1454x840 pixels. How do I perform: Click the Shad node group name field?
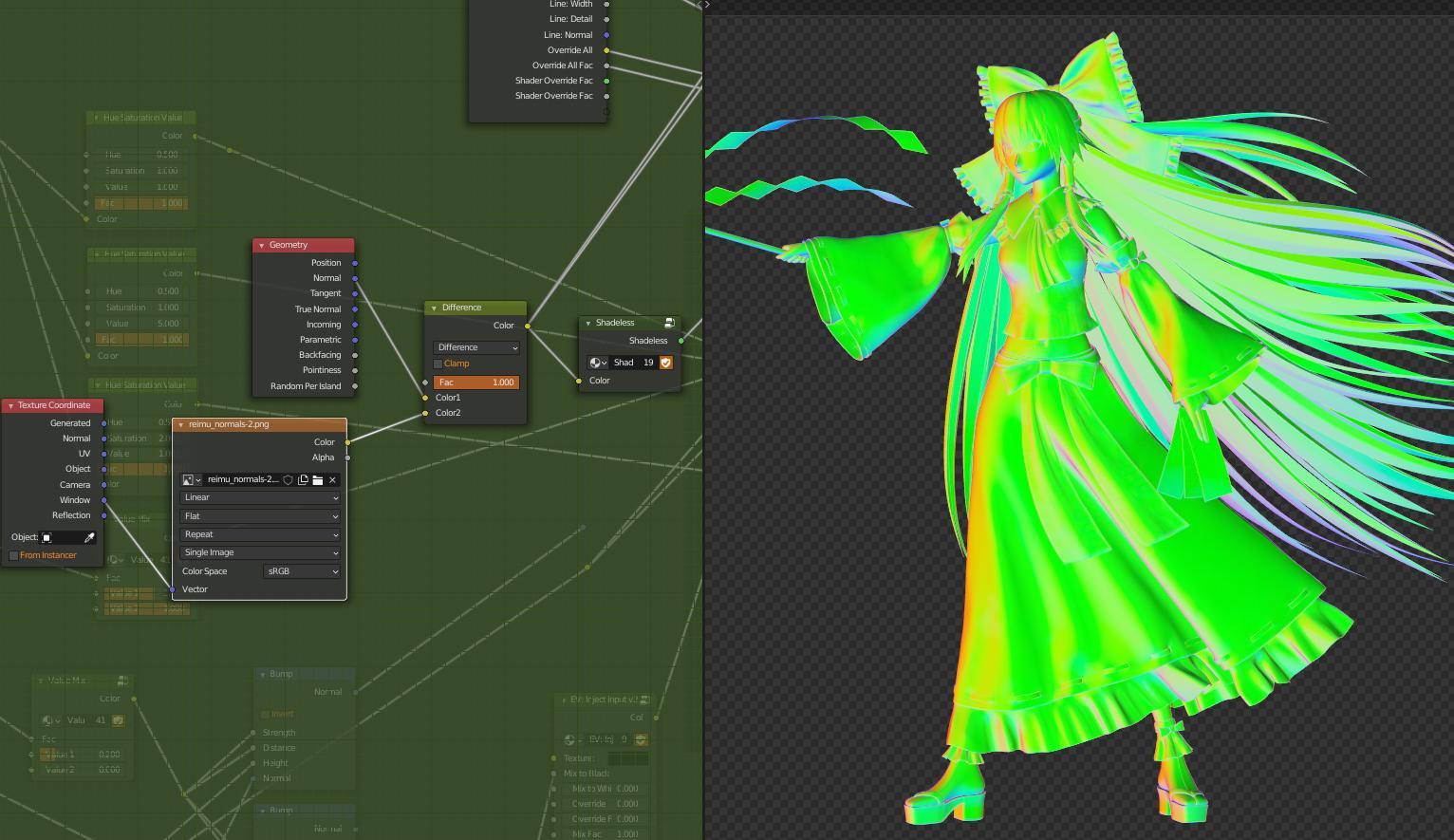click(x=624, y=363)
